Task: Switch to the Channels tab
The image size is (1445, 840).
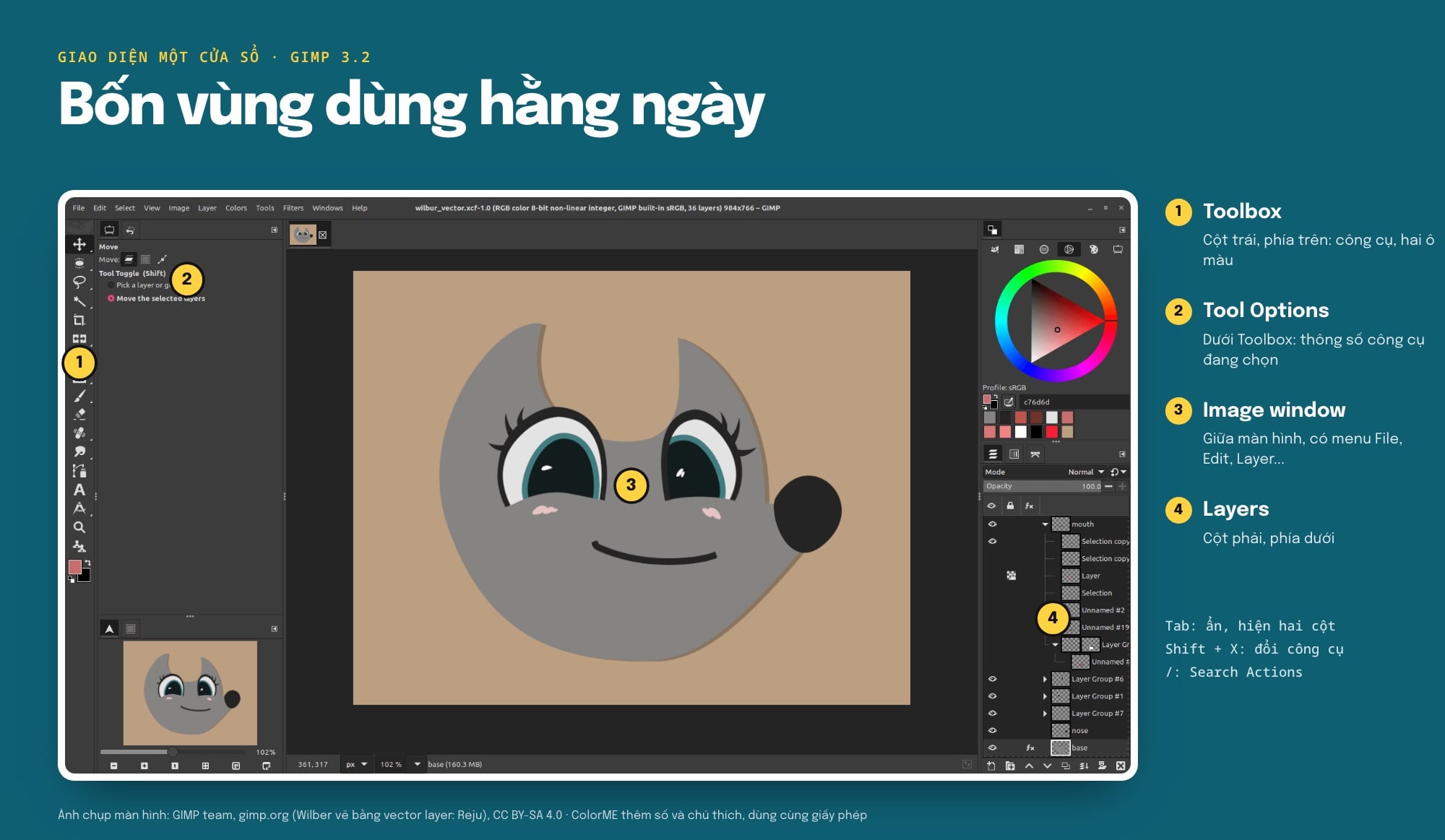Action: pyautogui.click(x=1014, y=454)
